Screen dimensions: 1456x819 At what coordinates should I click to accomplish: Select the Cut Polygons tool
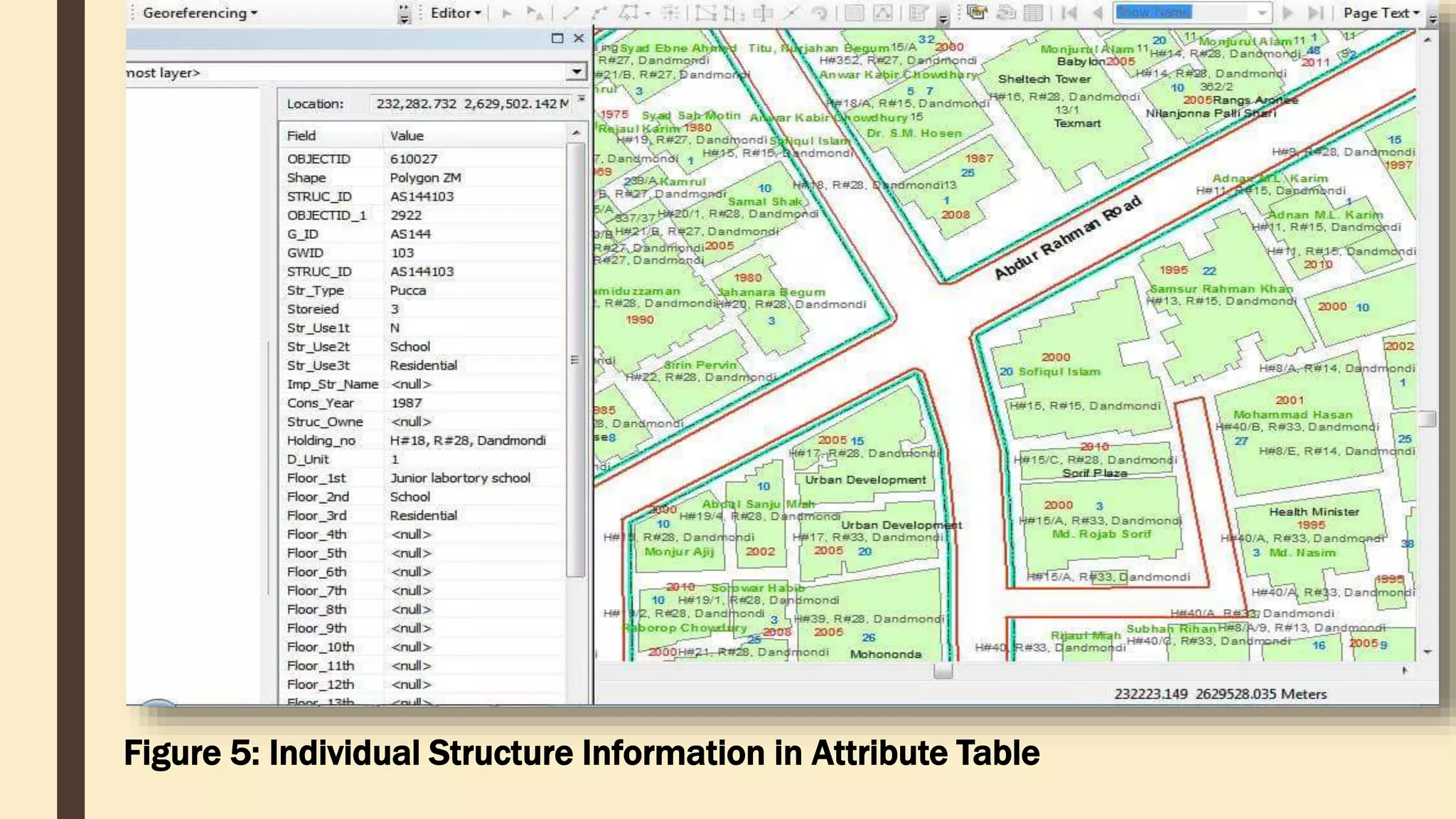tap(763, 13)
